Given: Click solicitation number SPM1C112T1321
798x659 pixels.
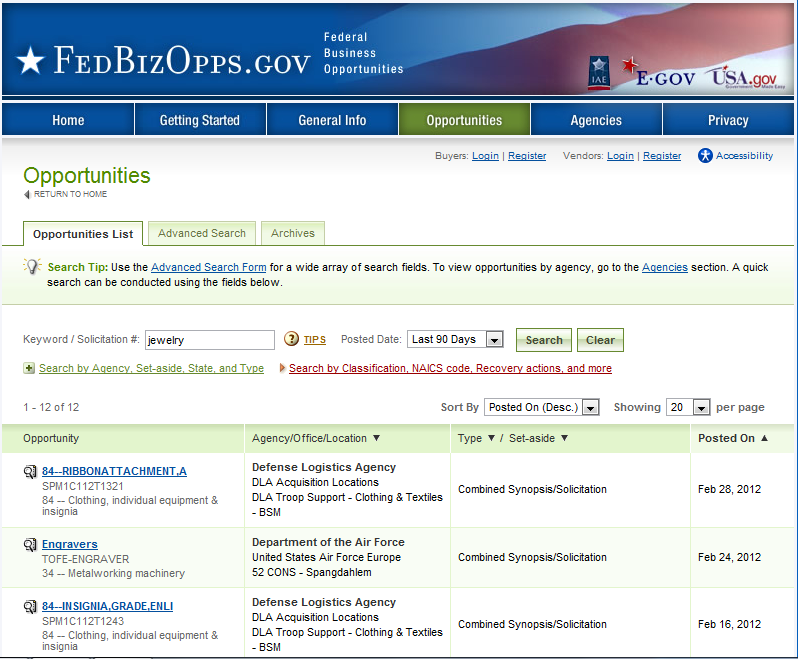Looking at the screenshot, I should [x=82, y=486].
